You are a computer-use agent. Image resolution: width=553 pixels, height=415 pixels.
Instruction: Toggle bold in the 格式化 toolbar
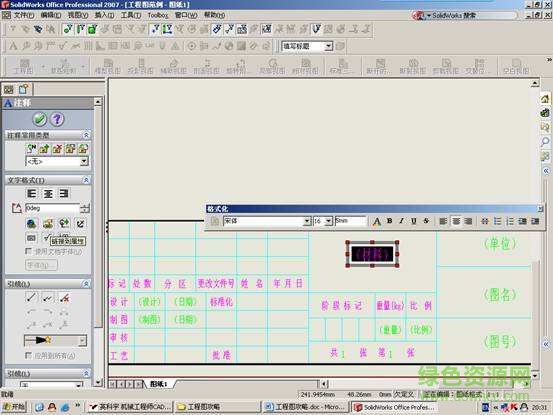(x=389, y=221)
